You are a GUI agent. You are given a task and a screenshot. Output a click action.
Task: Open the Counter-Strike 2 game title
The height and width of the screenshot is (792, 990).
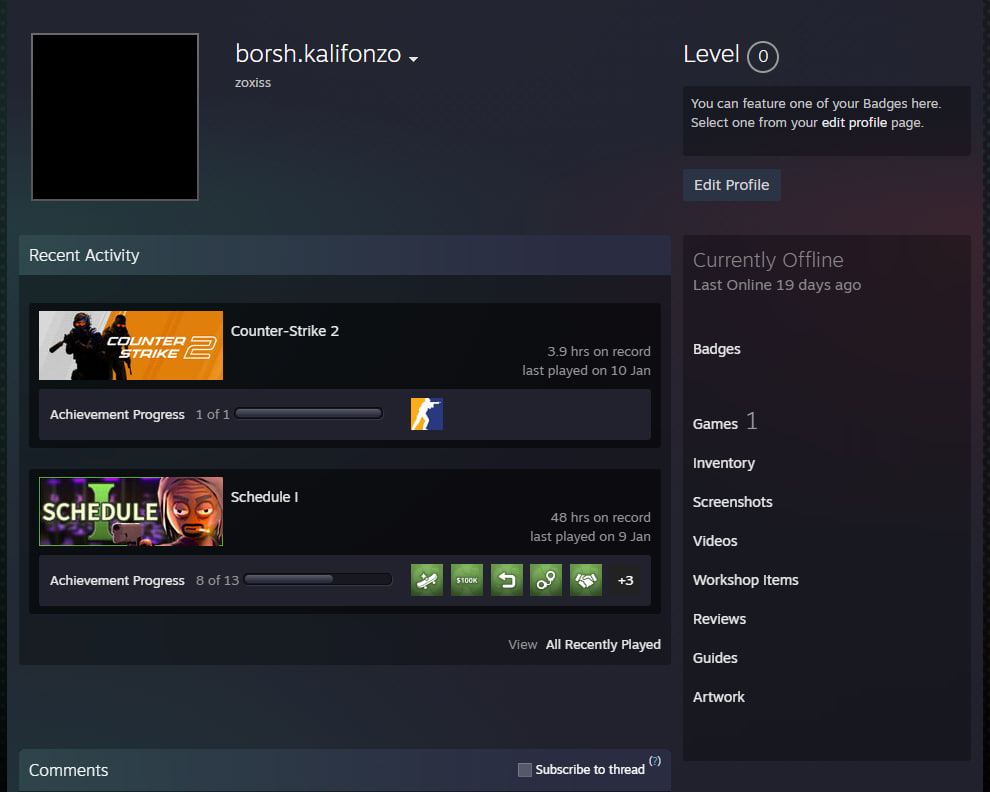point(285,331)
